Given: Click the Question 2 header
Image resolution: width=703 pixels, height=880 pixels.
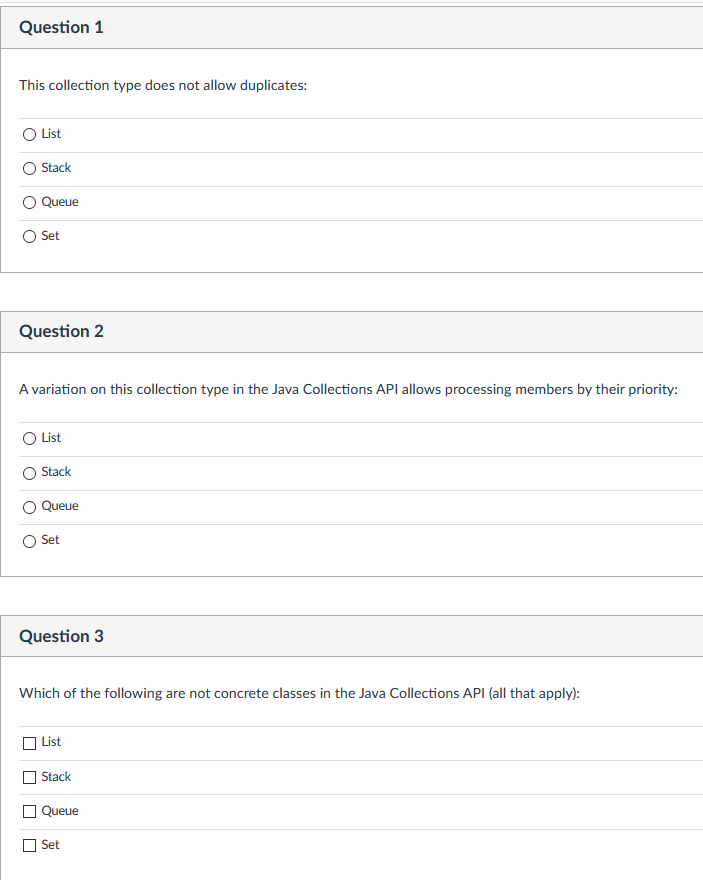Looking at the screenshot, I should (61, 331).
